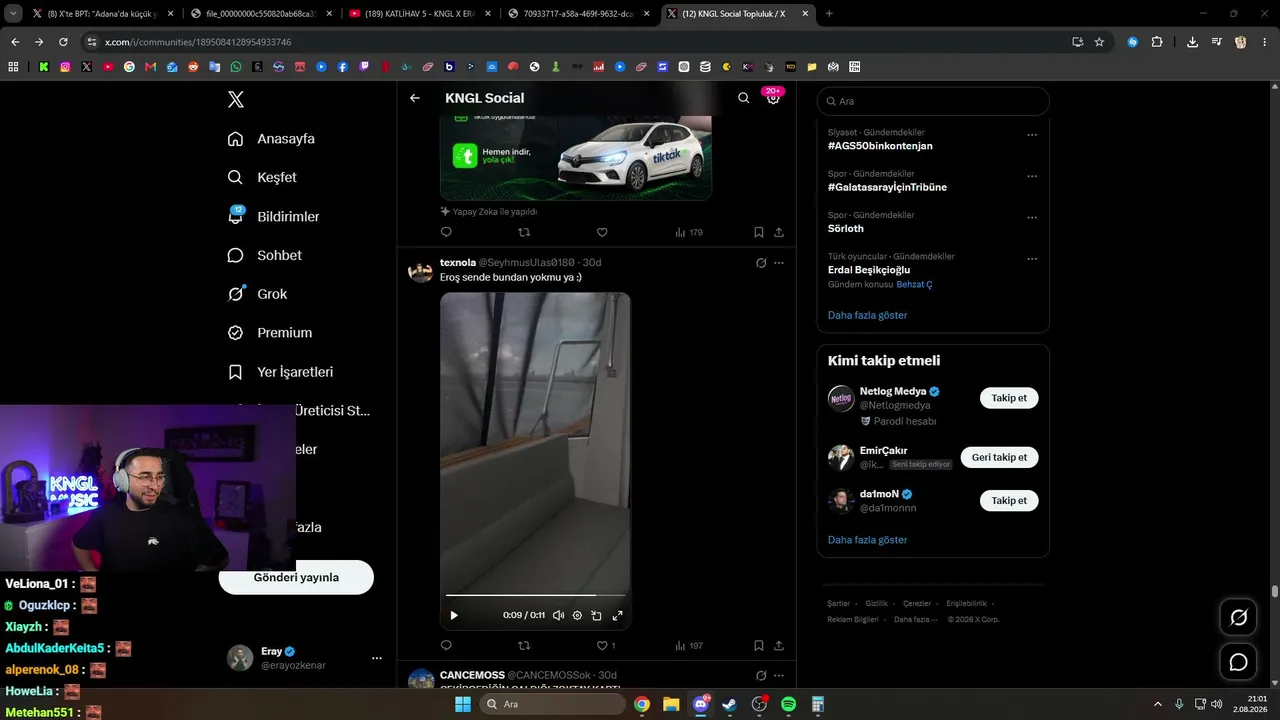Bookmark this page with star icon
The height and width of the screenshot is (720, 1280).
[1099, 42]
